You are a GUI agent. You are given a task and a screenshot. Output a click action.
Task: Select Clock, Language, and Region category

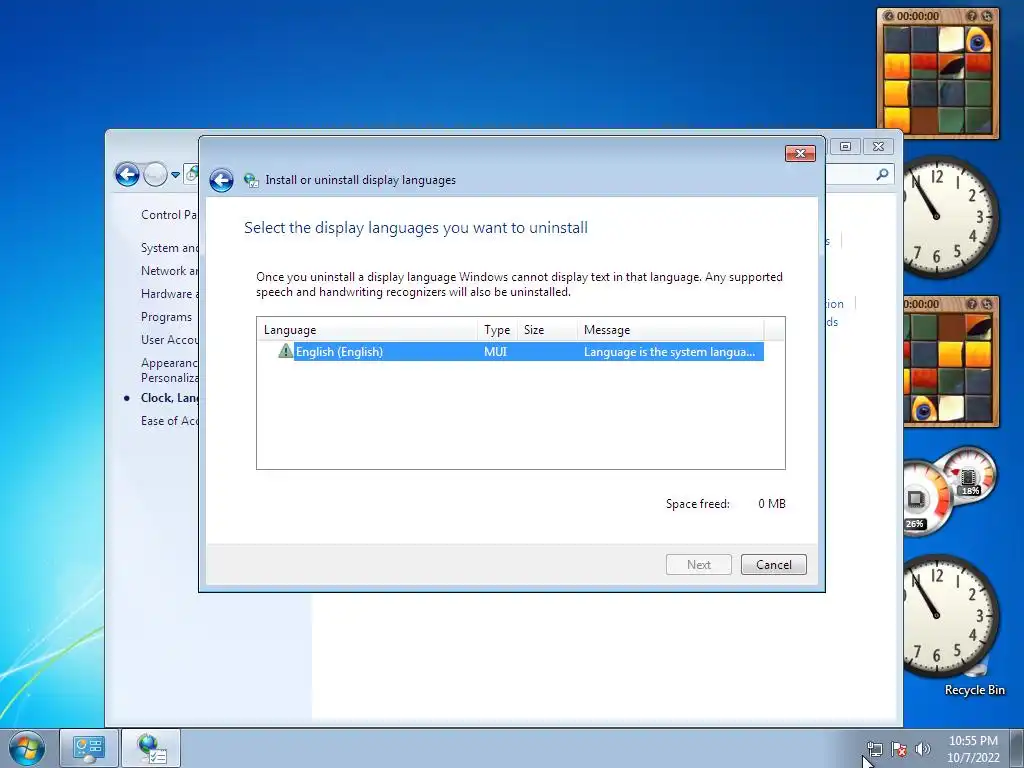click(x=169, y=398)
